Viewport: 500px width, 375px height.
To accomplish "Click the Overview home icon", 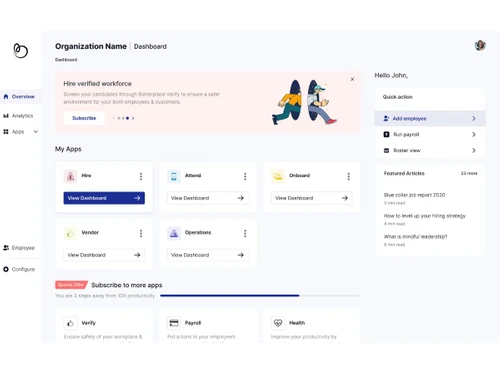I will click(6, 97).
